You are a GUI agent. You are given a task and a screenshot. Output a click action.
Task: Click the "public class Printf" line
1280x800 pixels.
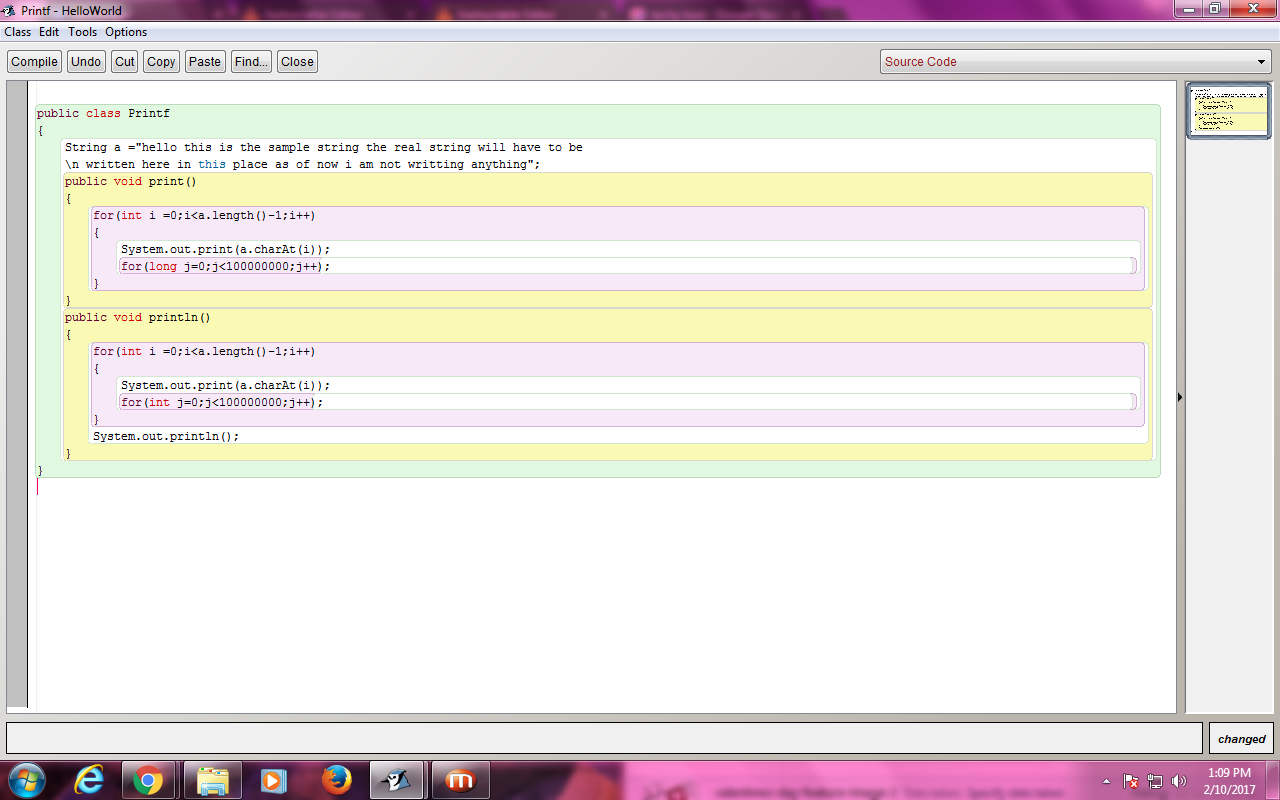point(103,114)
